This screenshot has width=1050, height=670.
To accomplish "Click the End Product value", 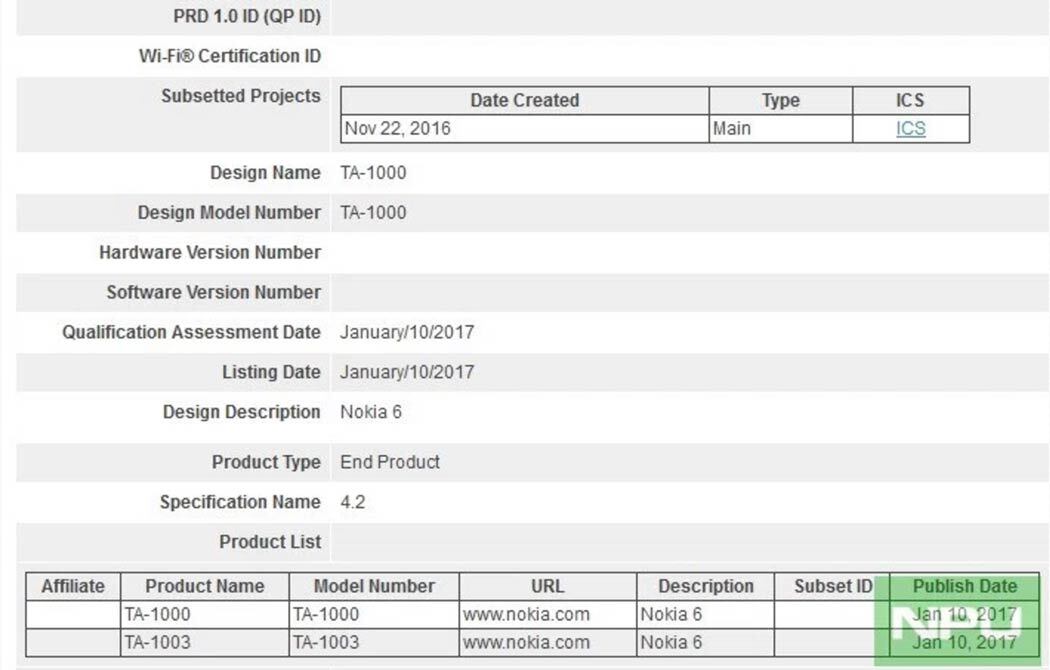I will [x=390, y=462].
